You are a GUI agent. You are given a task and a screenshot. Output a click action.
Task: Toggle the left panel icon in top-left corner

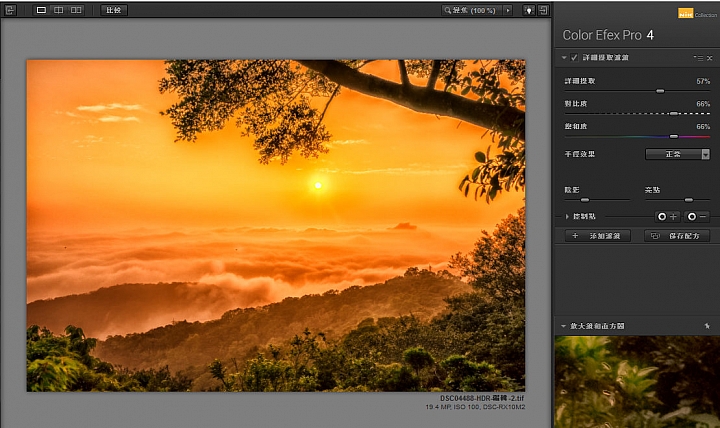[x=10, y=10]
